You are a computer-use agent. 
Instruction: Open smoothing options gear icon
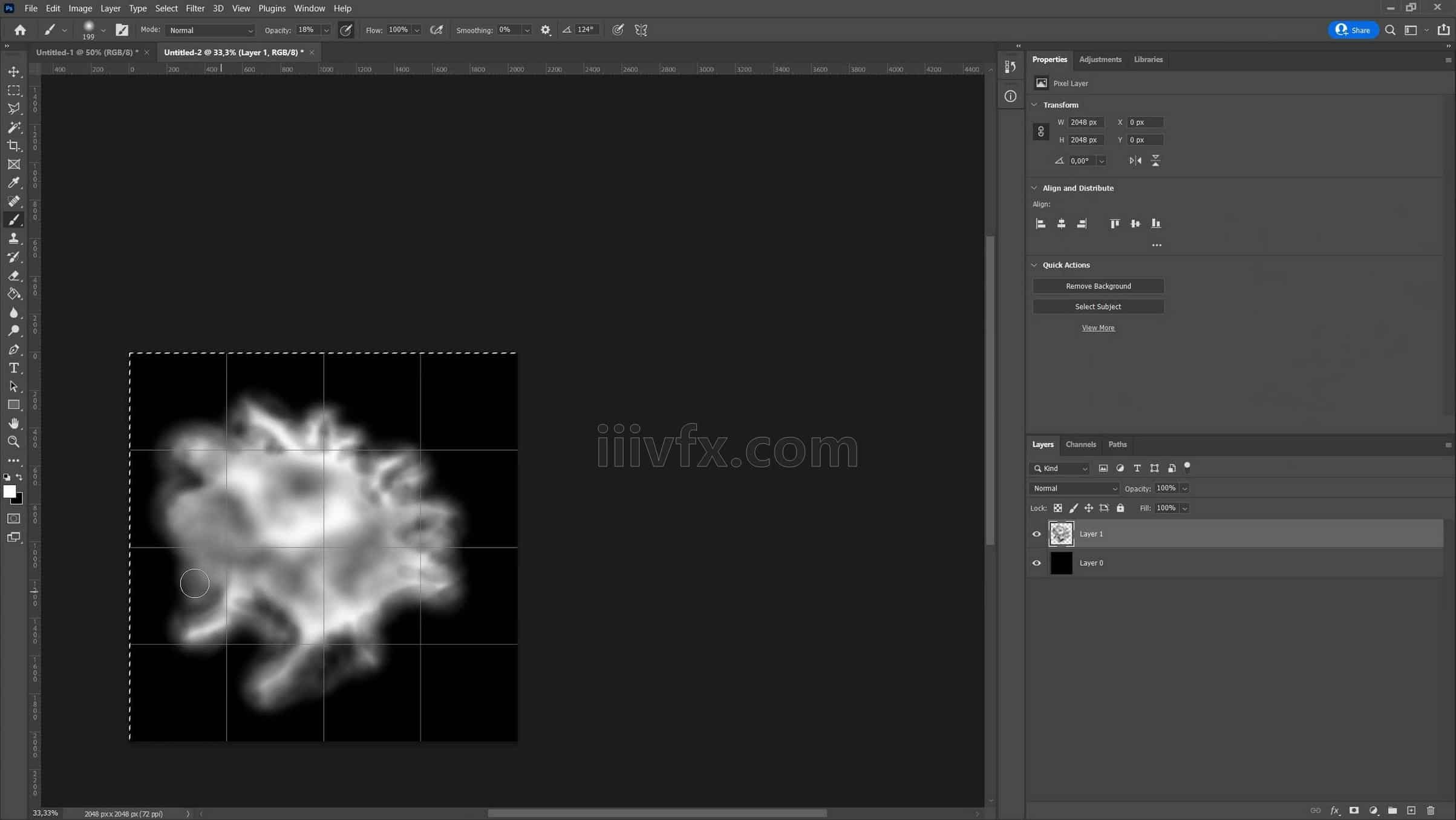(x=546, y=30)
